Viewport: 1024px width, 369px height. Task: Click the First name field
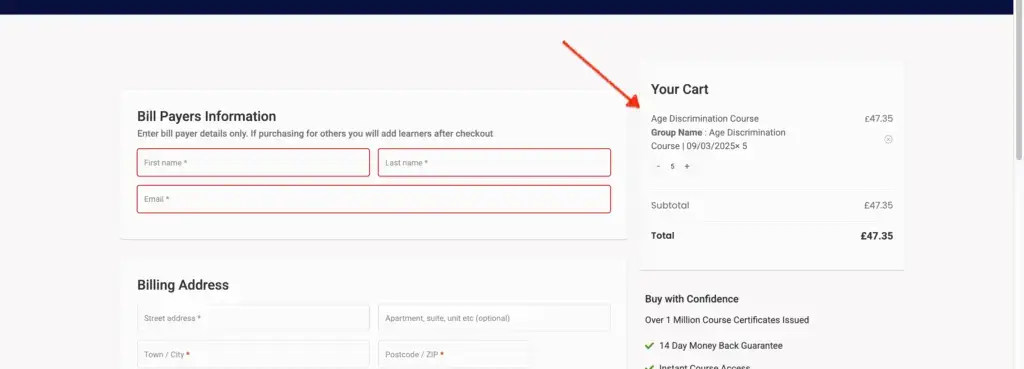point(253,163)
